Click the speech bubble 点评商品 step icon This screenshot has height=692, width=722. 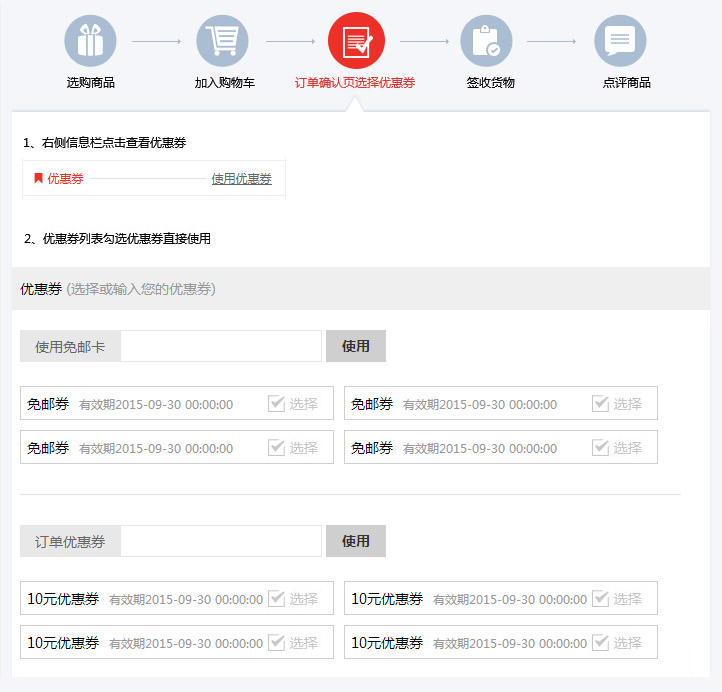620,41
